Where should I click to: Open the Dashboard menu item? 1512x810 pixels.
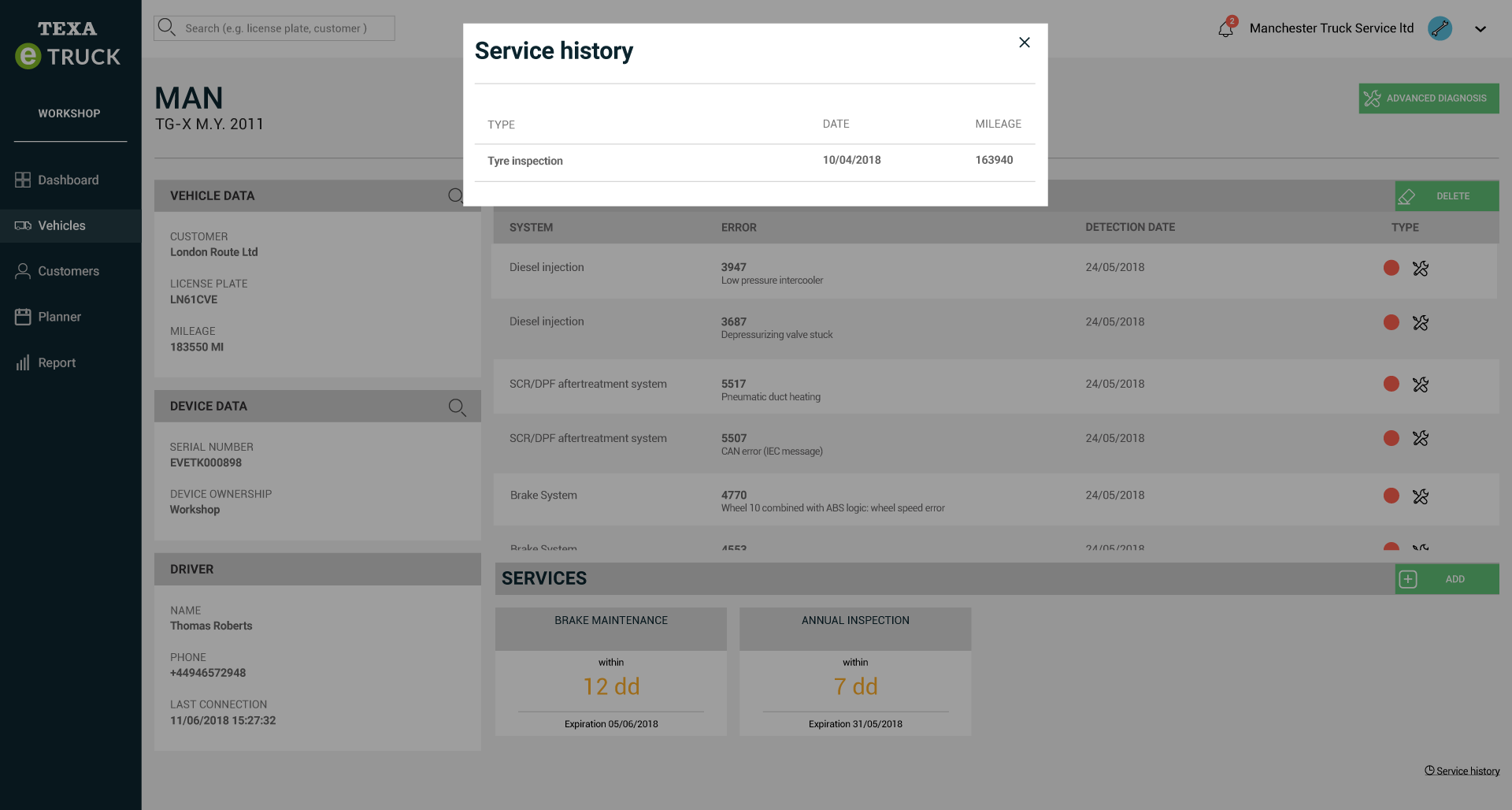(70, 180)
